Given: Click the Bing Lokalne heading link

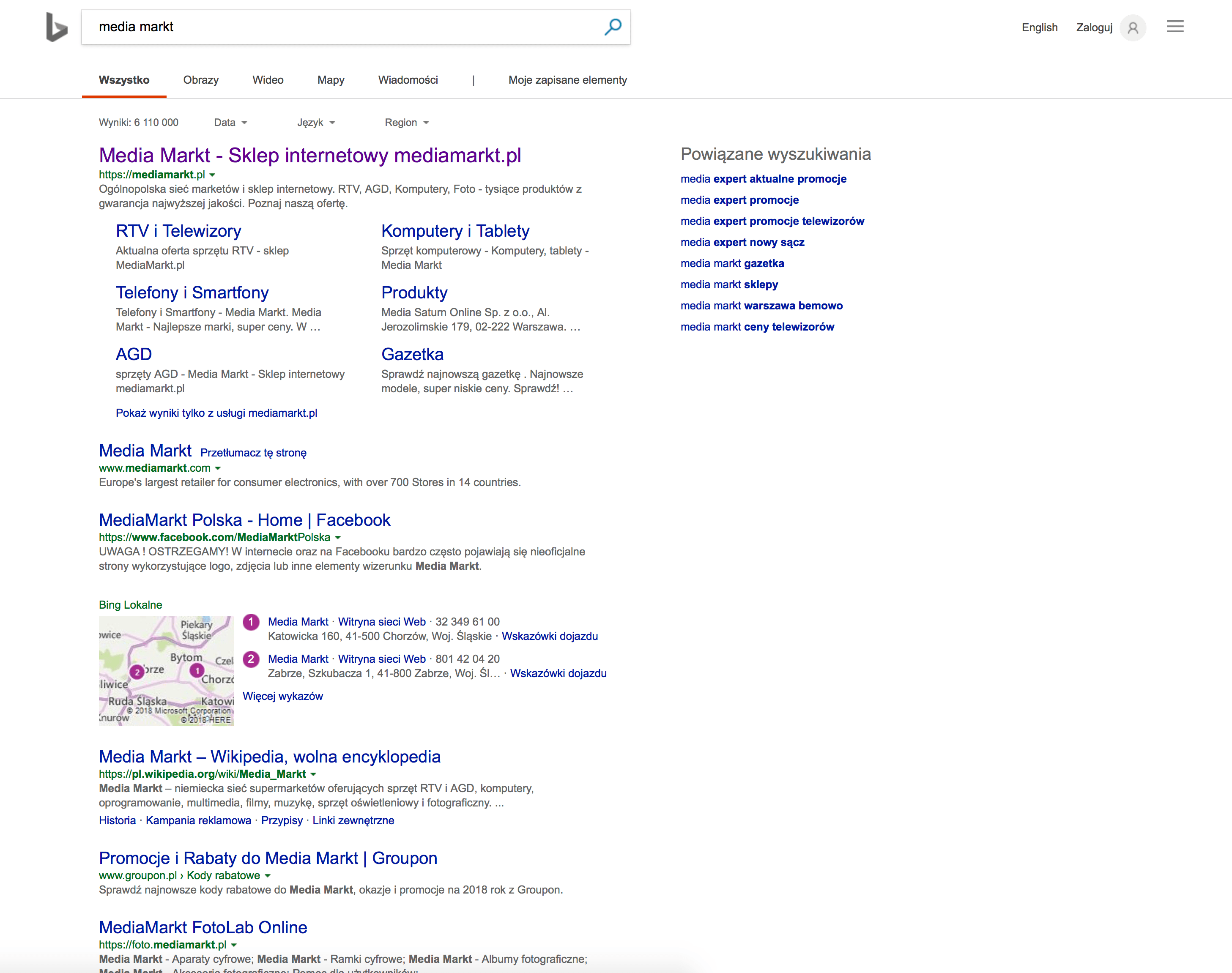Looking at the screenshot, I should point(131,605).
